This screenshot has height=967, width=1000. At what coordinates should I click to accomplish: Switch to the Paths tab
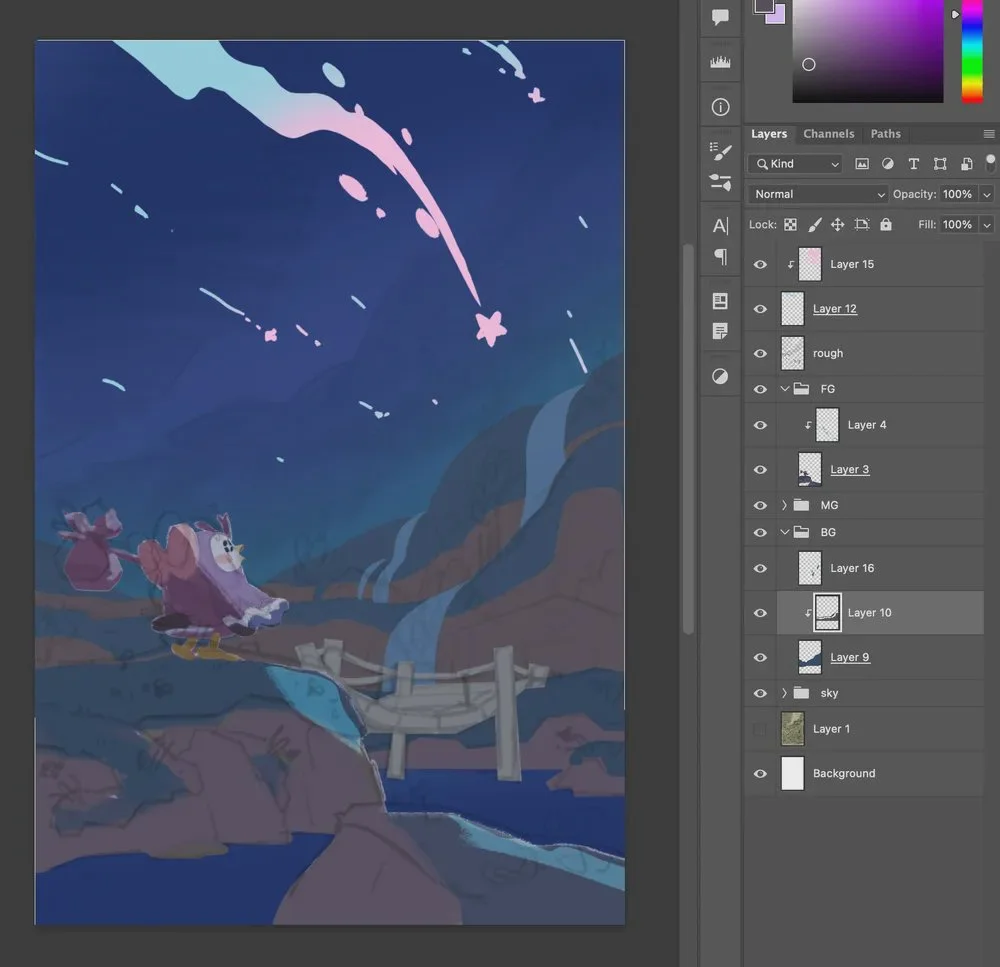click(x=885, y=134)
